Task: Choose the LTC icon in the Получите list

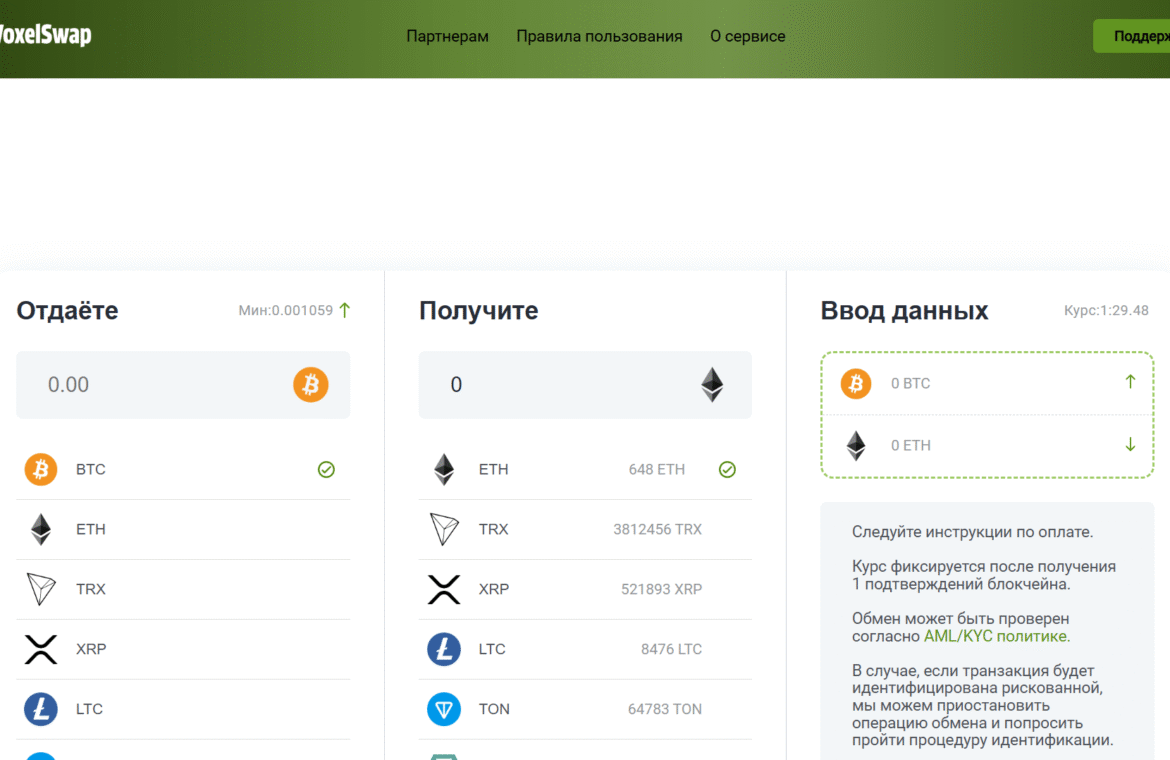Action: click(x=444, y=649)
